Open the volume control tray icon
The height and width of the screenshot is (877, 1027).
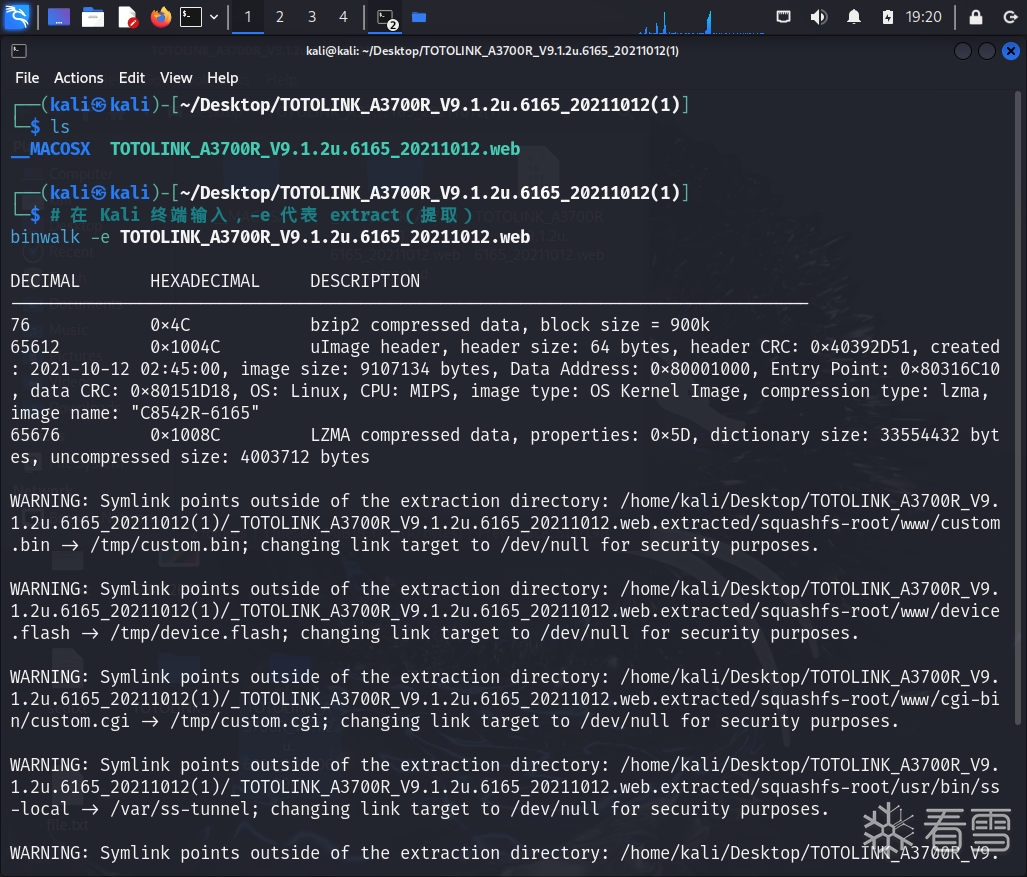tap(818, 17)
